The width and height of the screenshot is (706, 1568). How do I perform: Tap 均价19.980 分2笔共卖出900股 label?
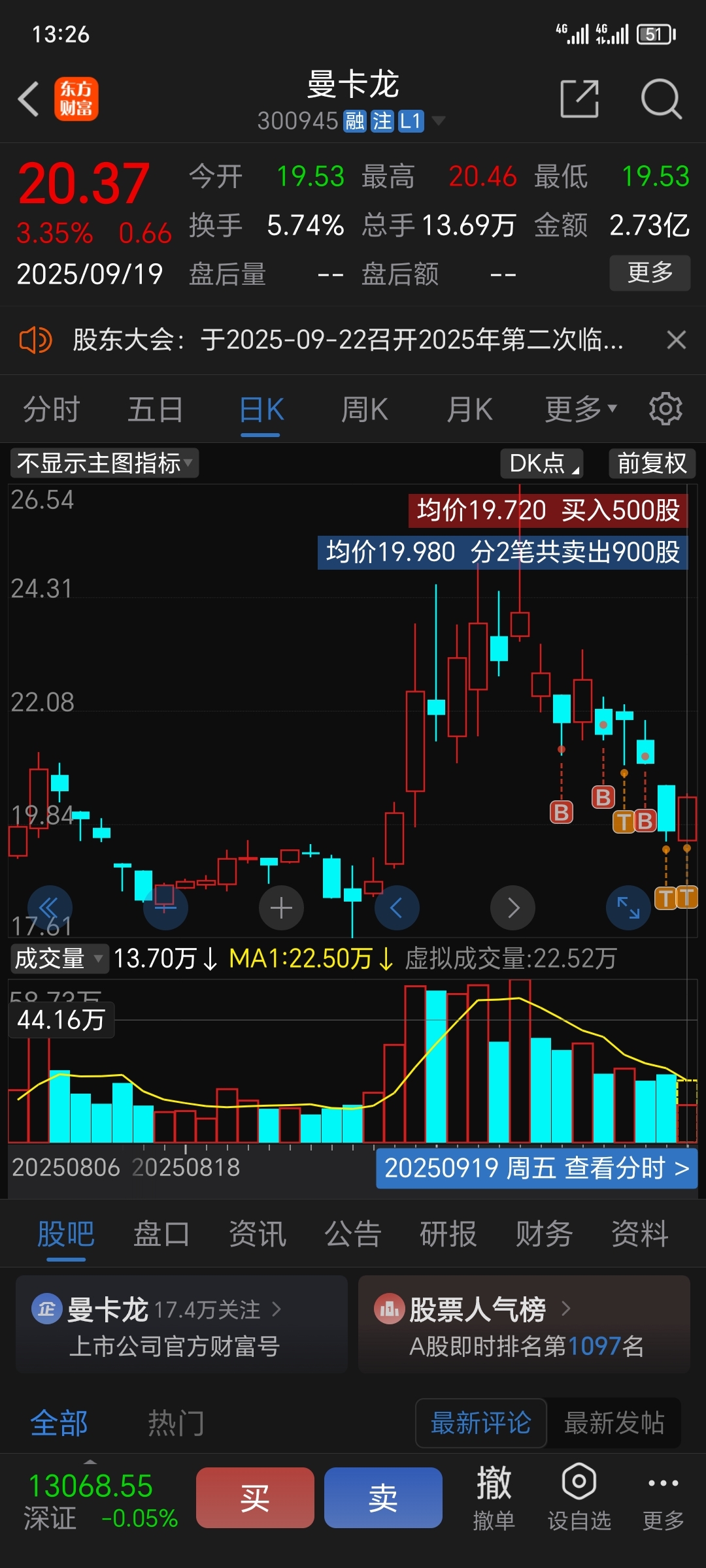click(503, 553)
